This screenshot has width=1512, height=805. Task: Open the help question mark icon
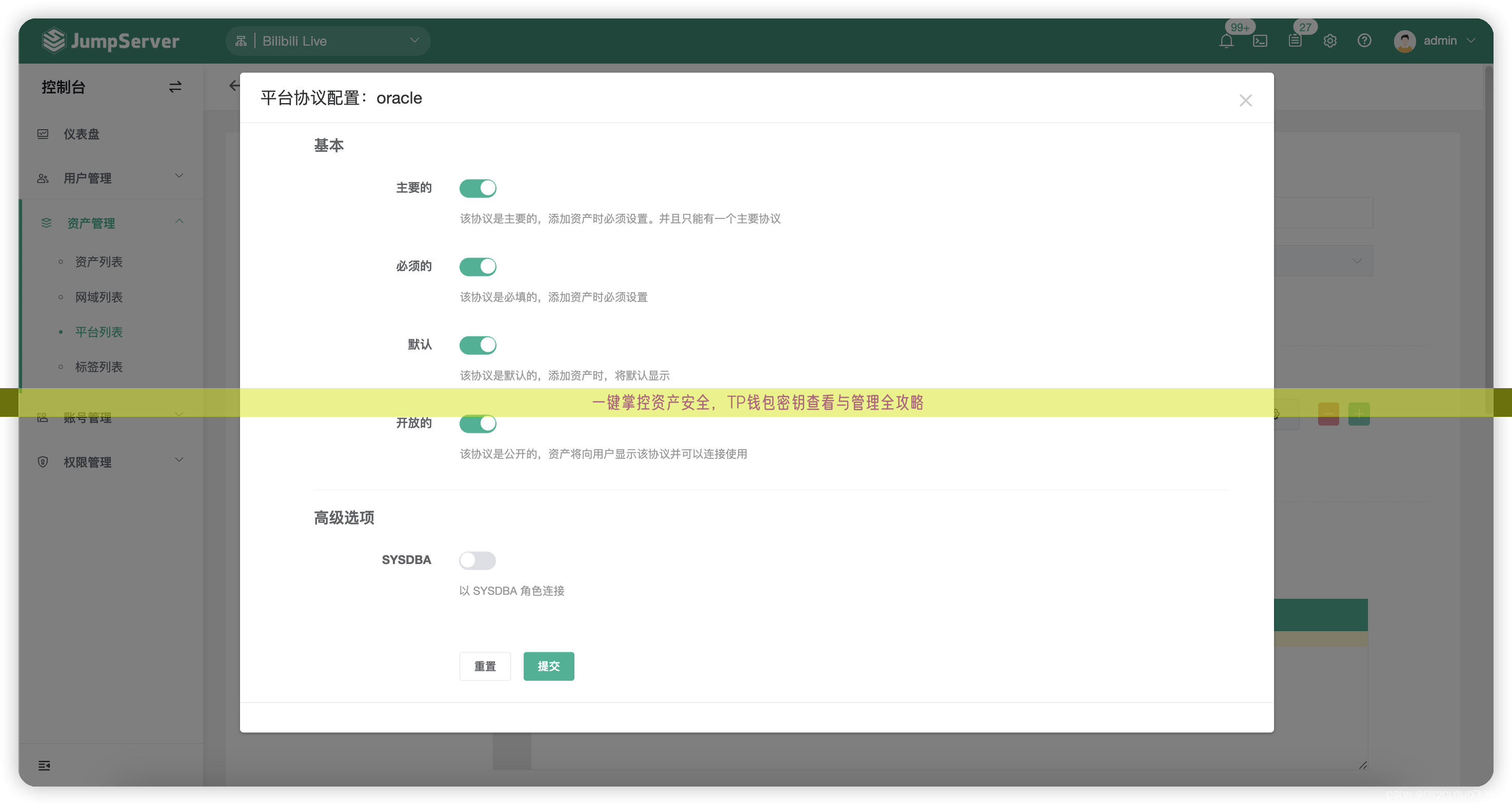point(1364,41)
